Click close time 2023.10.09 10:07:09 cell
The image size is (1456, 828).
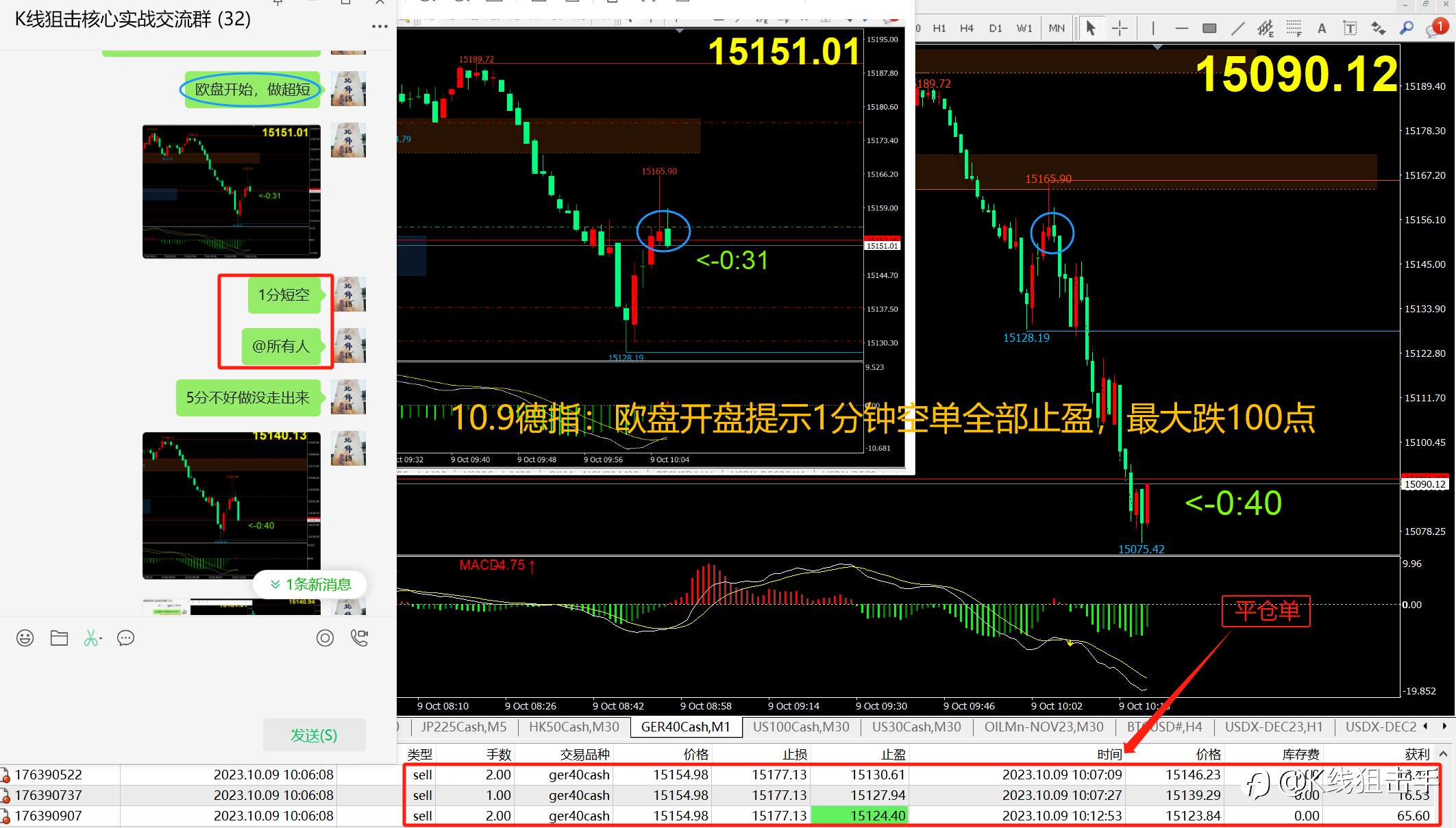(1062, 775)
